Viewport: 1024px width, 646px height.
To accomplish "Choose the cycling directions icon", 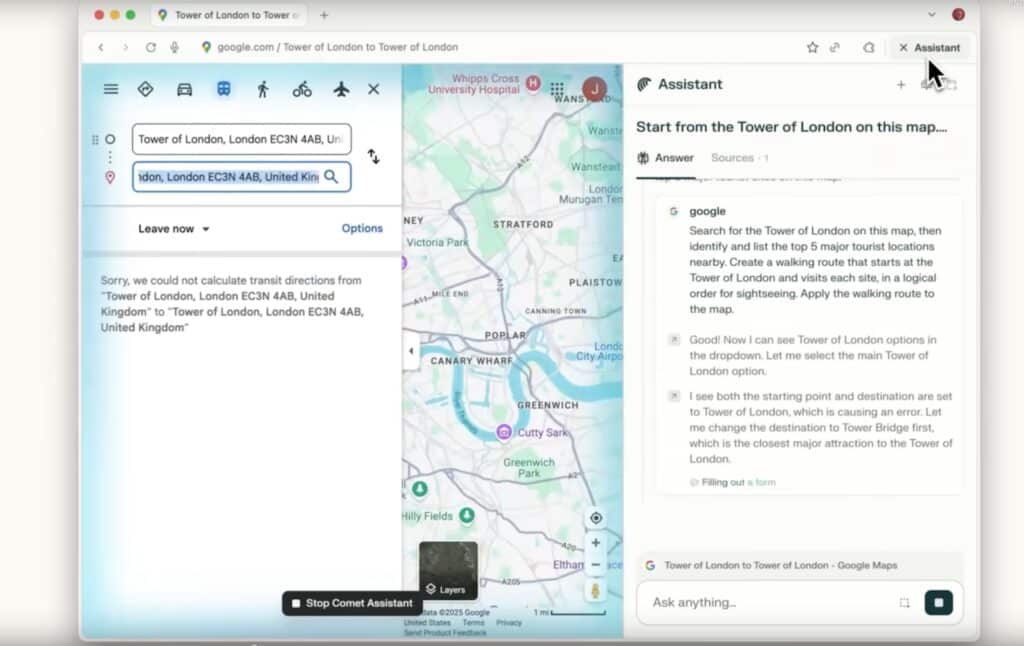I will (302, 89).
